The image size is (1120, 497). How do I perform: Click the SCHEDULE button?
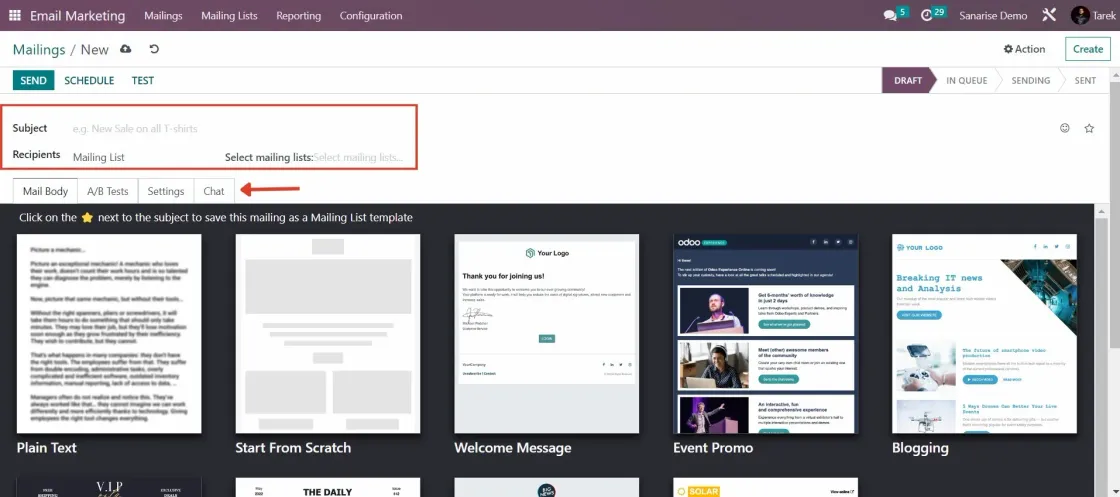pyautogui.click(x=89, y=81)
